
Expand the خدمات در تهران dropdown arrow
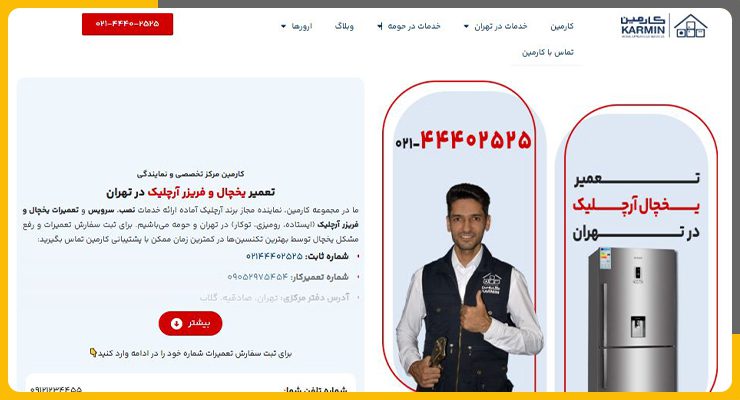[466, 26]
